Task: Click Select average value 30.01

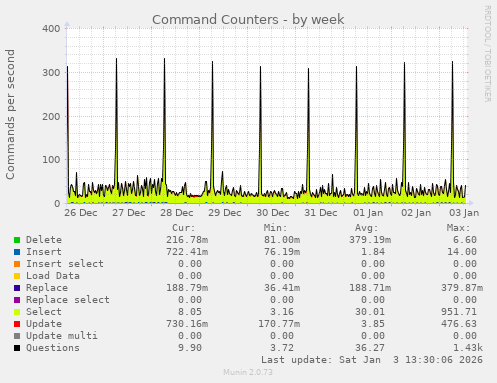Action: [370, 312]
